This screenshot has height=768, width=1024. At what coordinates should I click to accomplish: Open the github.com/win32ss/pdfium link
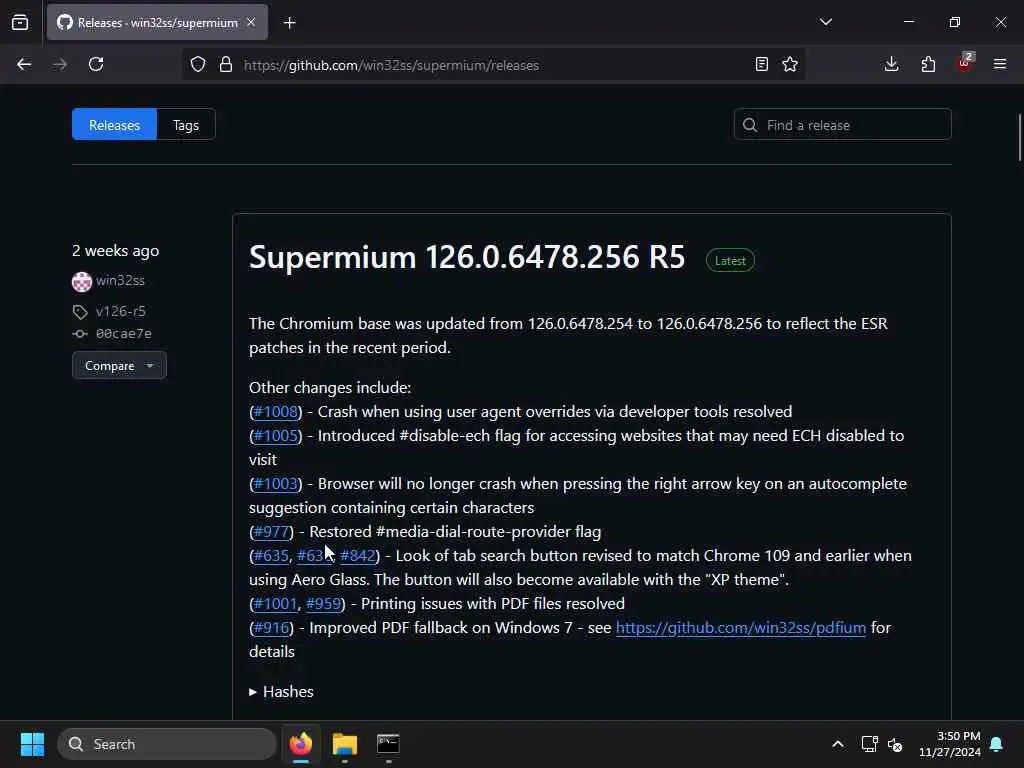point(741,628)
